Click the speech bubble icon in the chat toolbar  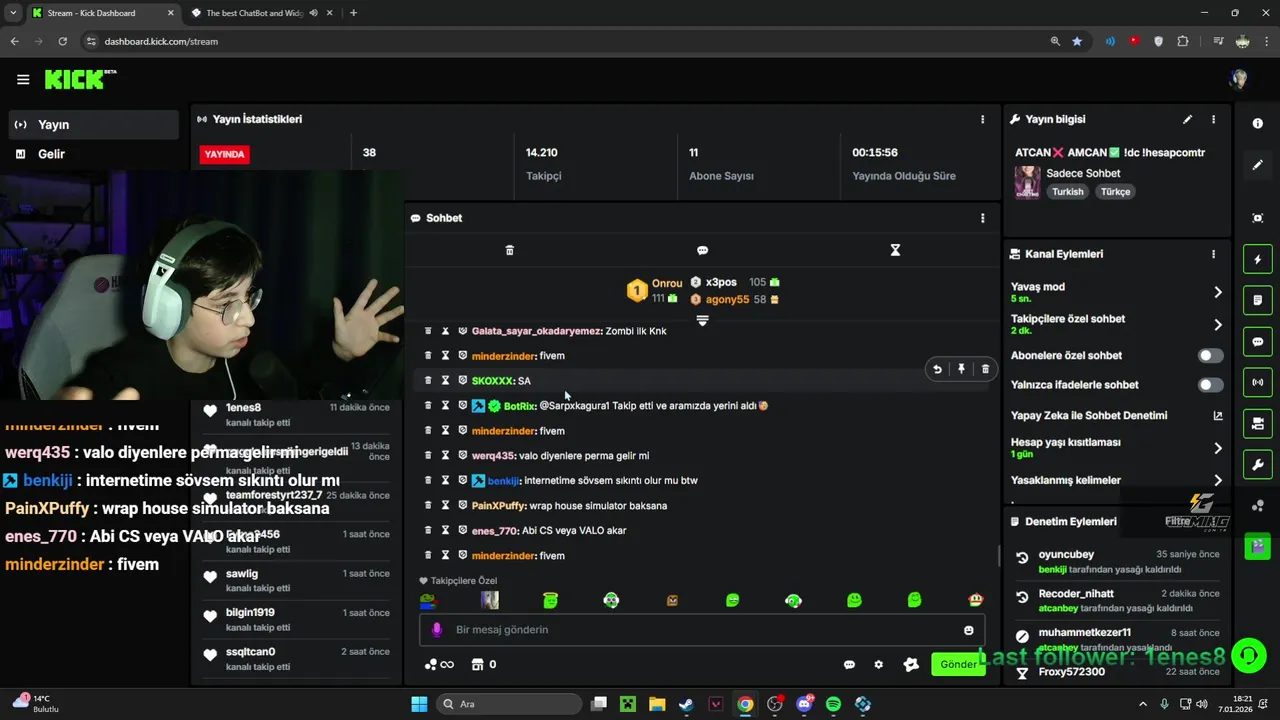coord(702,250)
